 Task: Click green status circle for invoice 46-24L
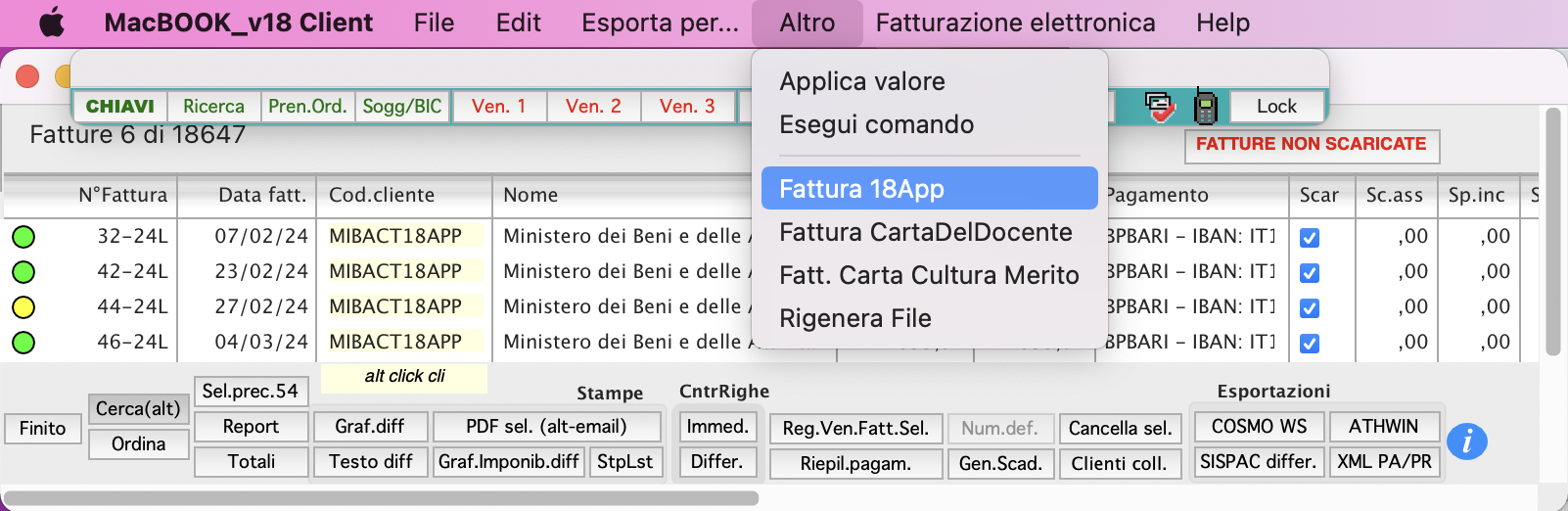23,342
